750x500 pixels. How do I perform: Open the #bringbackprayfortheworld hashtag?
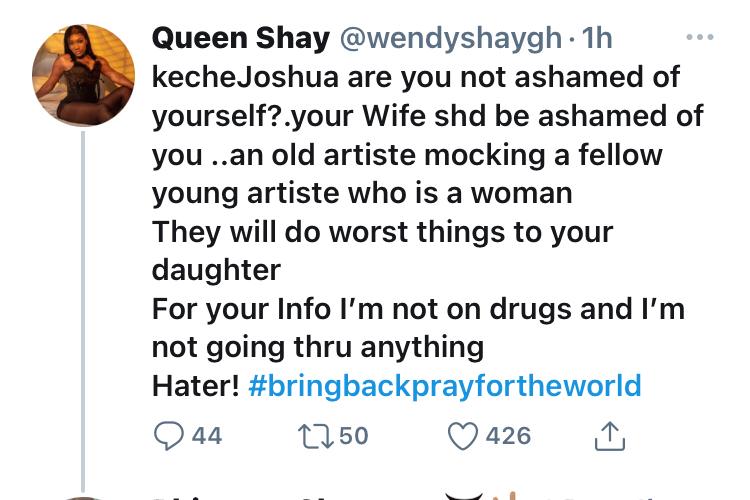[445, 386]
